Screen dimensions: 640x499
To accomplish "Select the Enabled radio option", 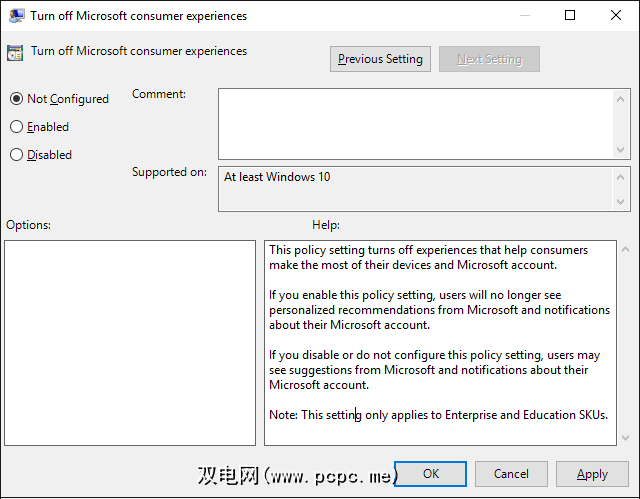I will point(16,127).
